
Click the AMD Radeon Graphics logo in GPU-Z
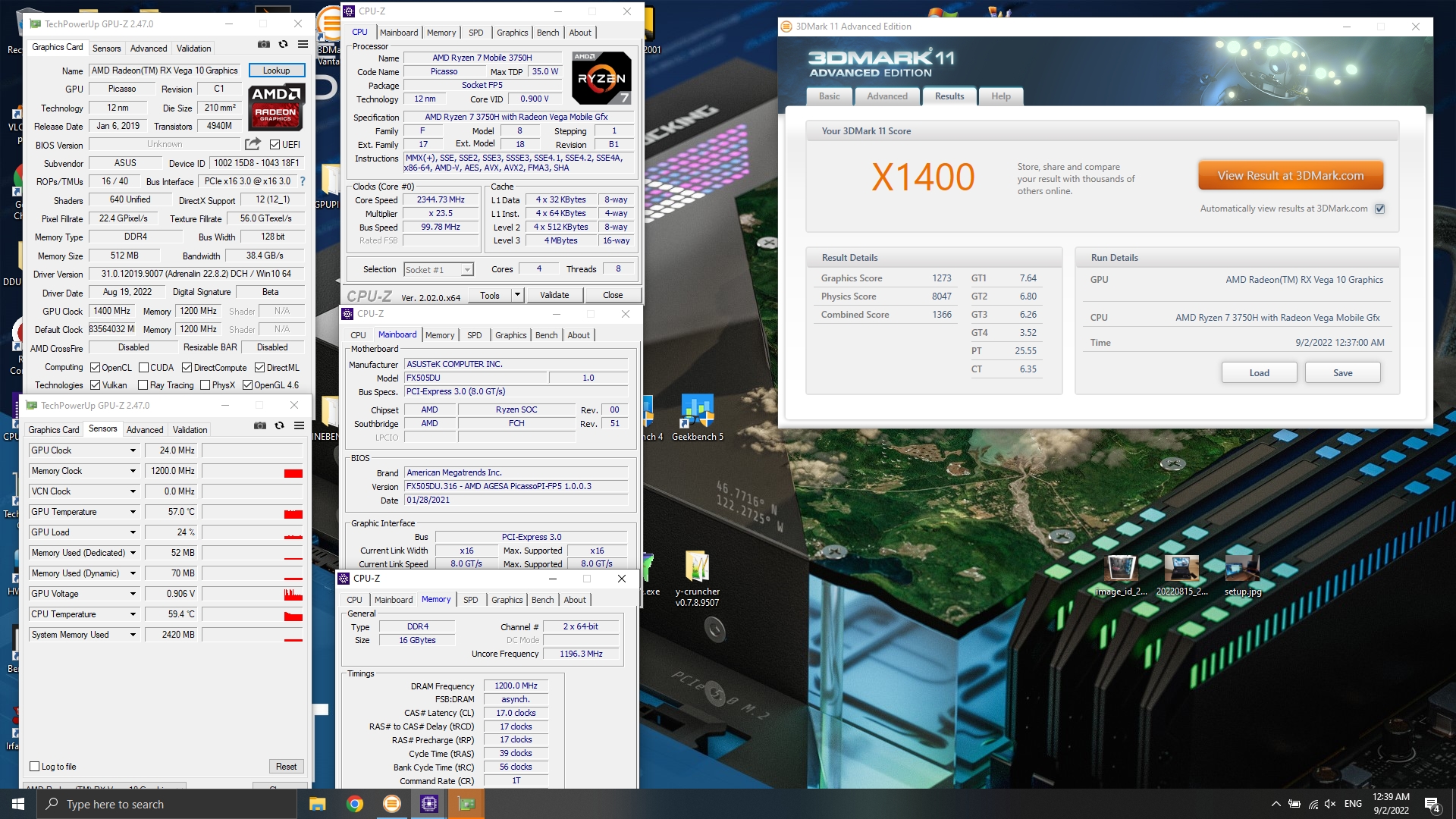[x=277, y=107]
